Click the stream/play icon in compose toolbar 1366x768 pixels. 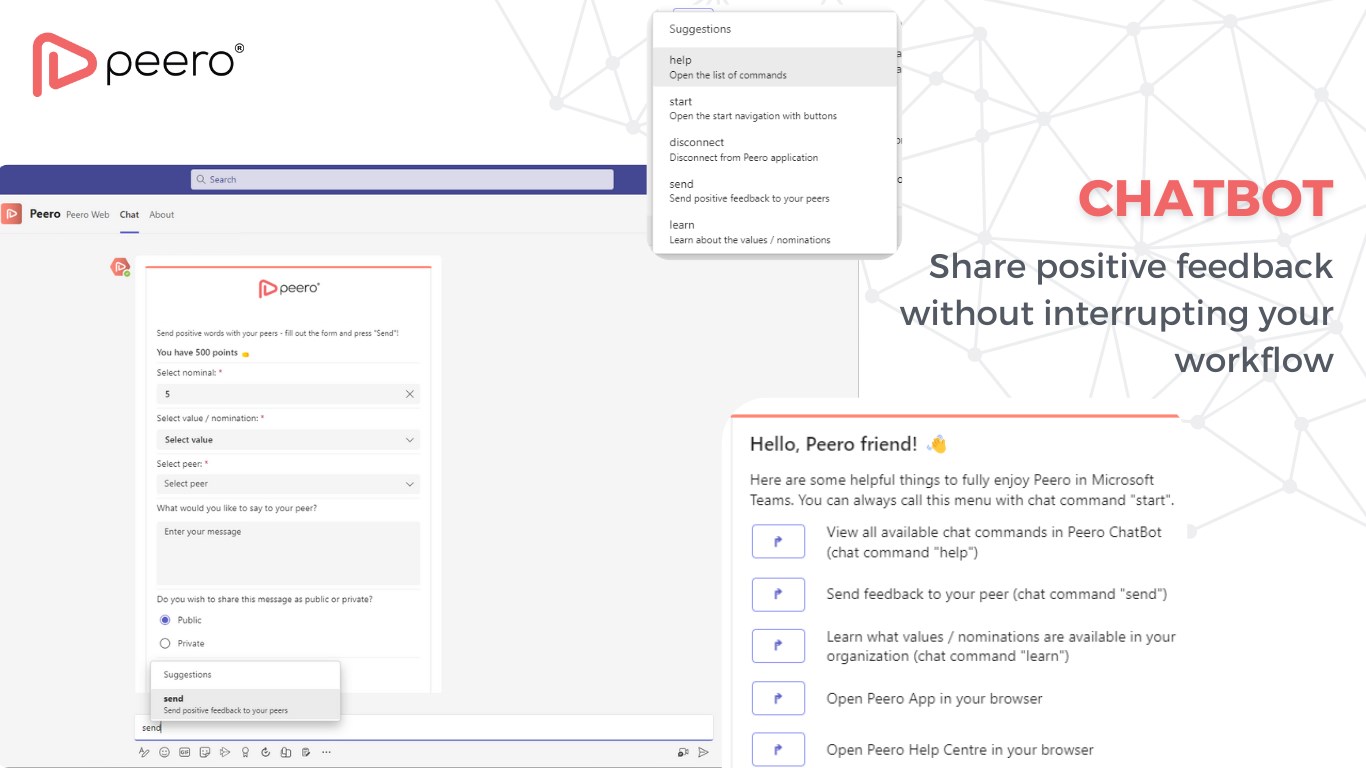[225, 752]
